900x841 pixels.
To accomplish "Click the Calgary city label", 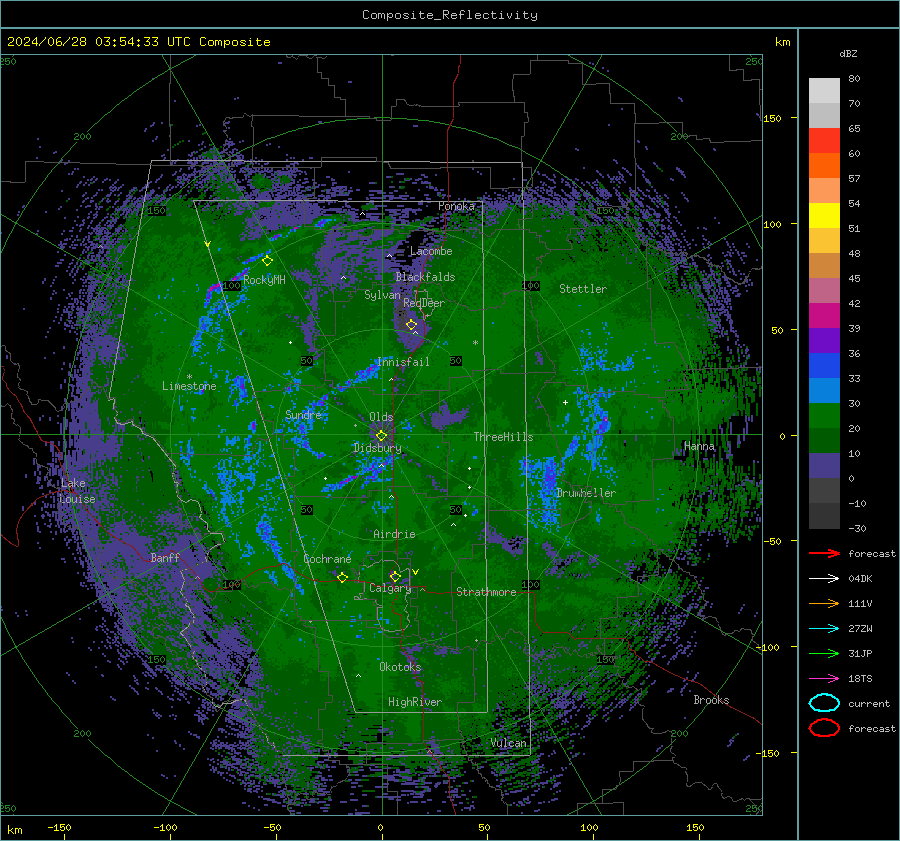I will click(390, 588).
